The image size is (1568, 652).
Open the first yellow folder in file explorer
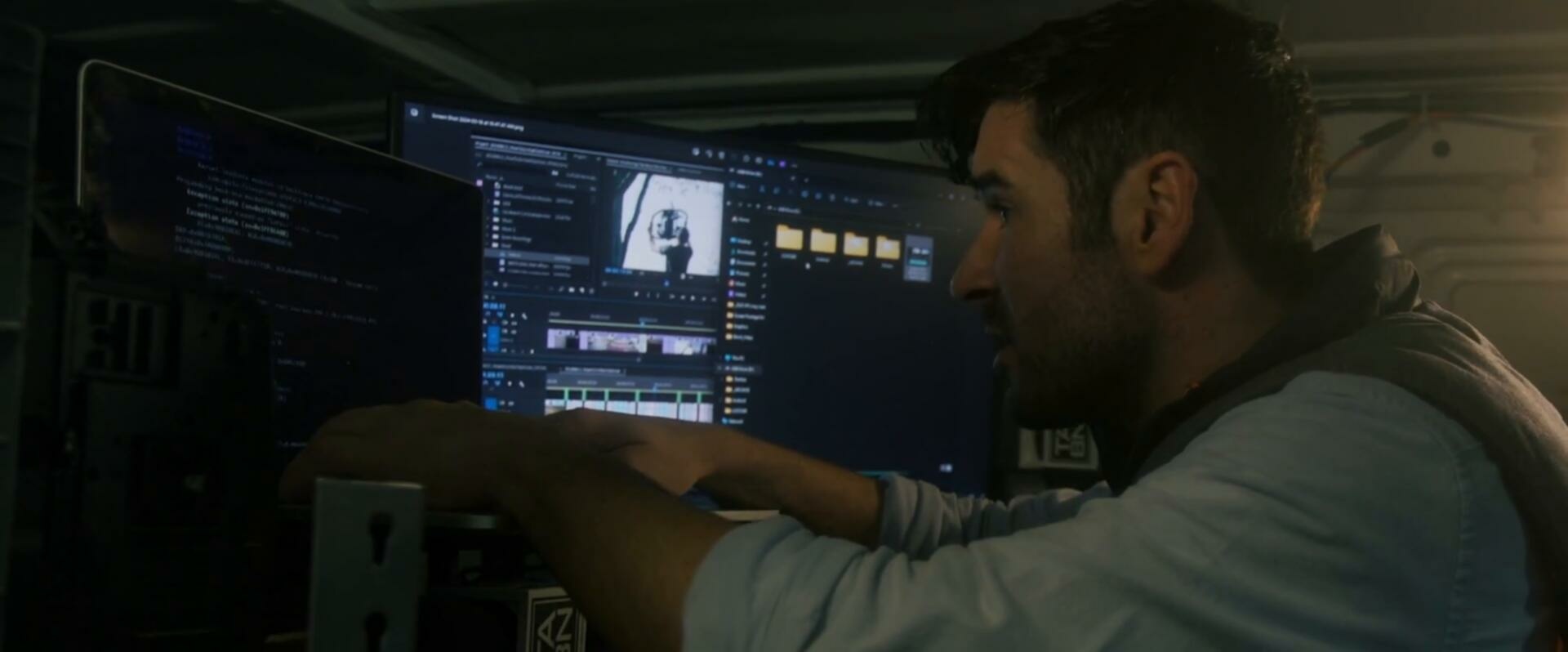click(789, 239)
